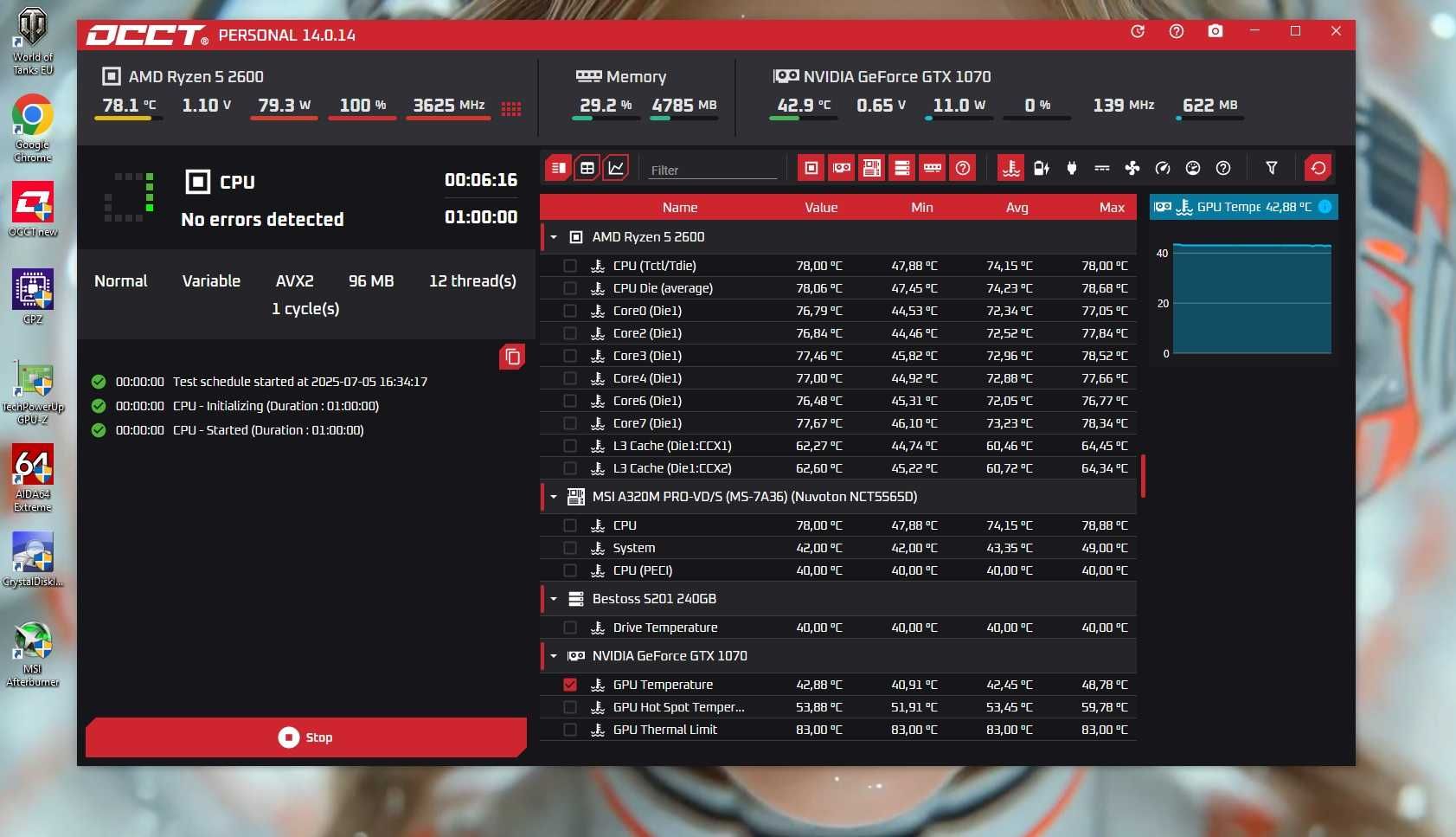Toggle power plug sensor type filter
Screen dimensions: 1456x837
[x=1072, y=168]
